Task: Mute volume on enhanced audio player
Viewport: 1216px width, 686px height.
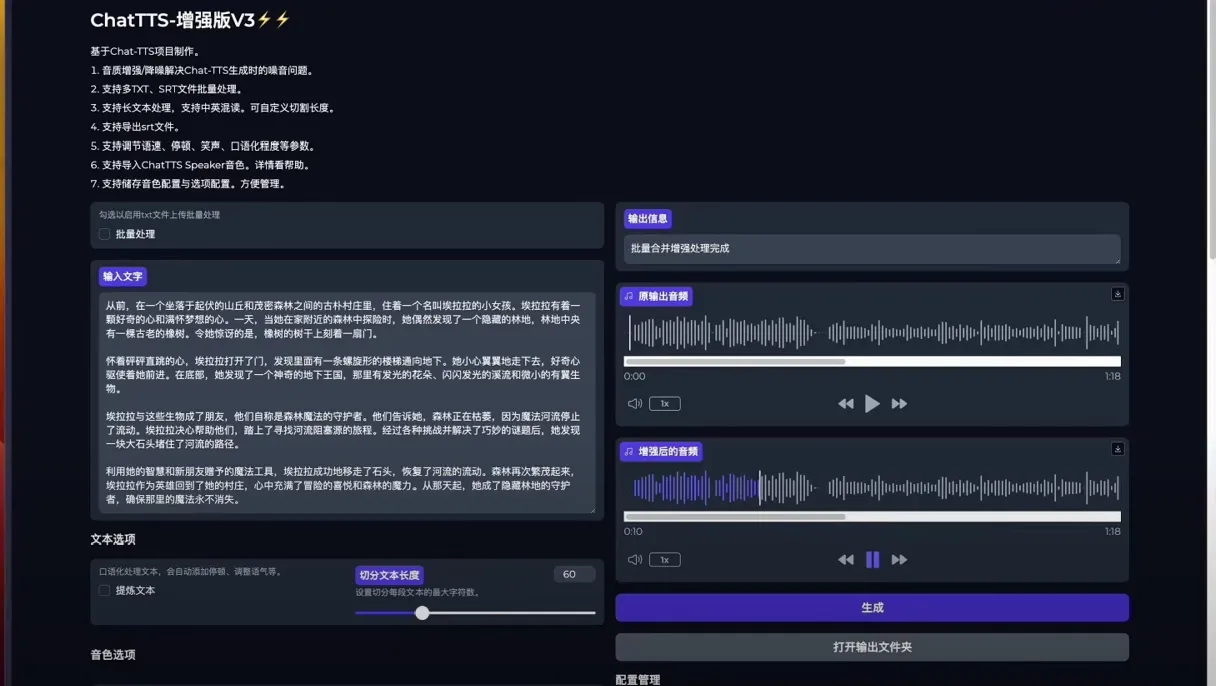Action: point(634,560)
